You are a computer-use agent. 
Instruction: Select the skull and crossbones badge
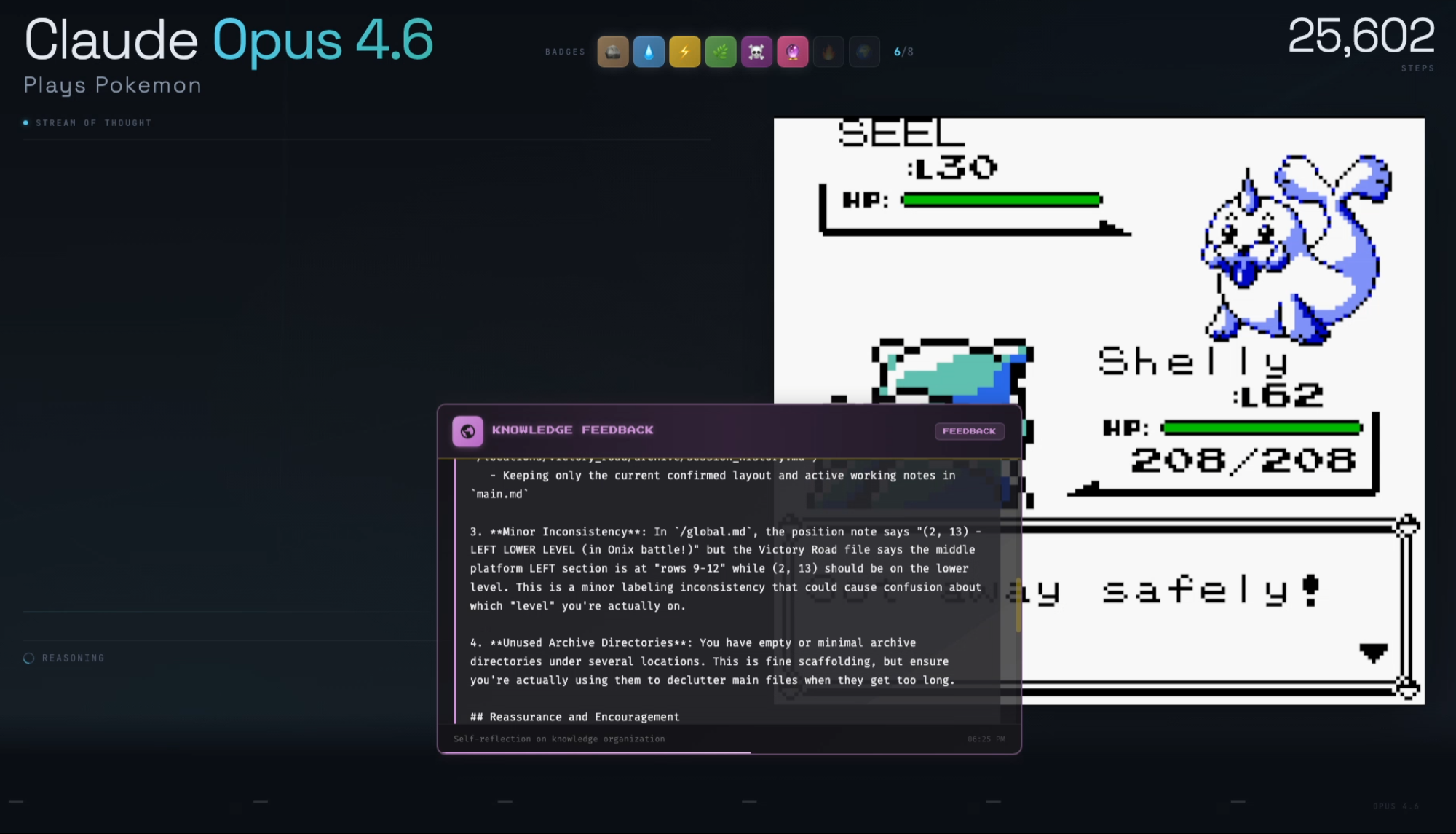tap(756, 52)
